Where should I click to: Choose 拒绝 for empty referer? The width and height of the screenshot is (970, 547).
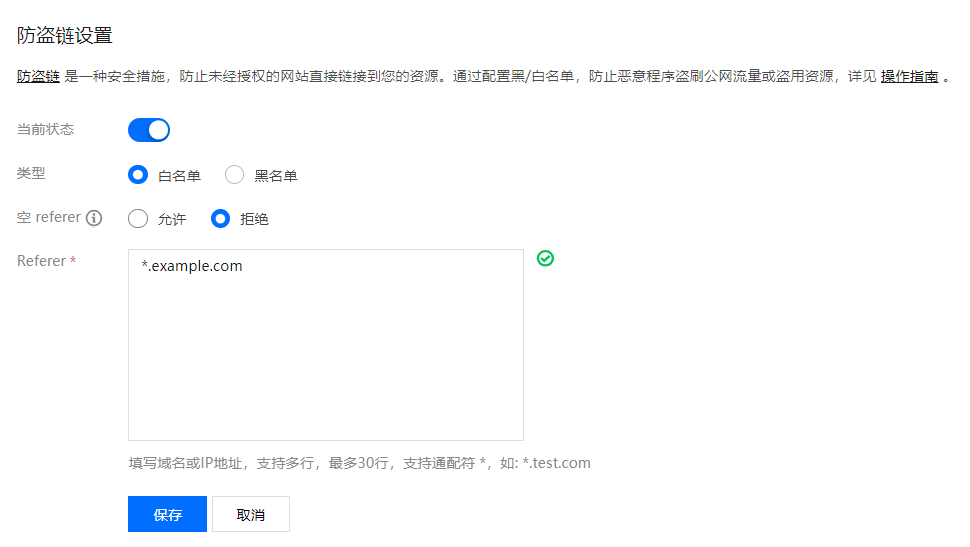coord(220,219)
